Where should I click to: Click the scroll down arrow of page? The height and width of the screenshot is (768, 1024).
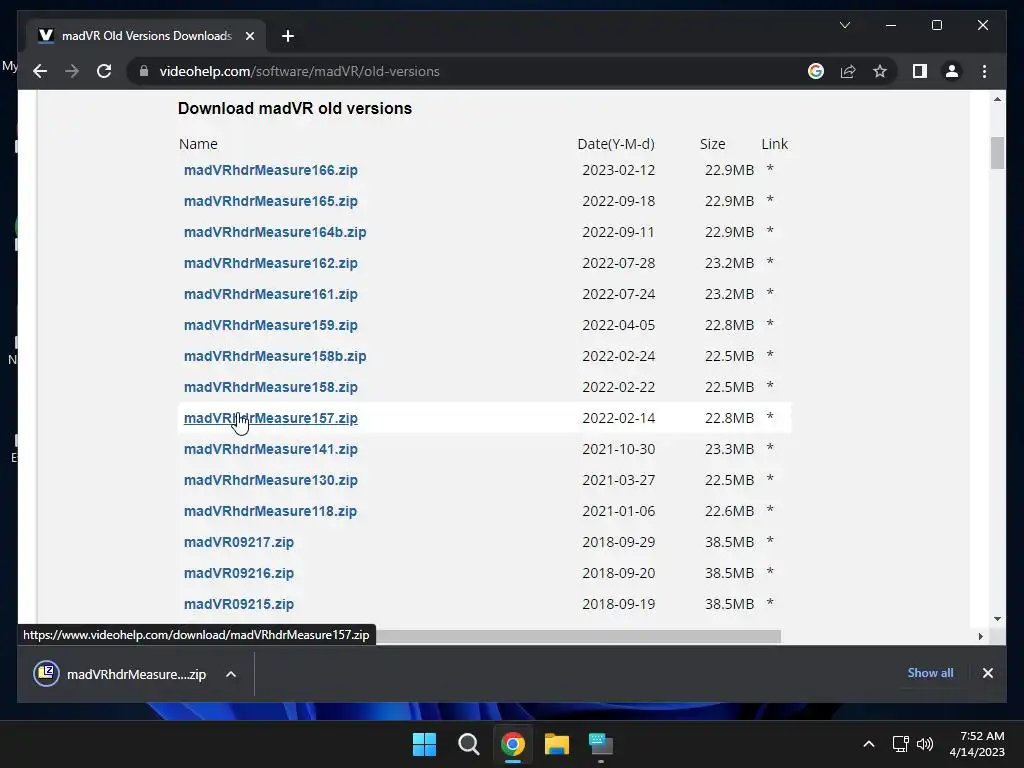[997, 619]
